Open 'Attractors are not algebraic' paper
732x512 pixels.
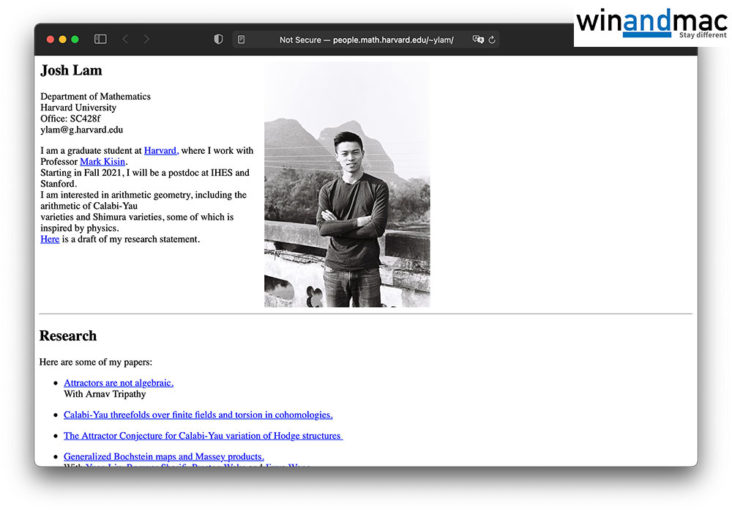point(118,383)
